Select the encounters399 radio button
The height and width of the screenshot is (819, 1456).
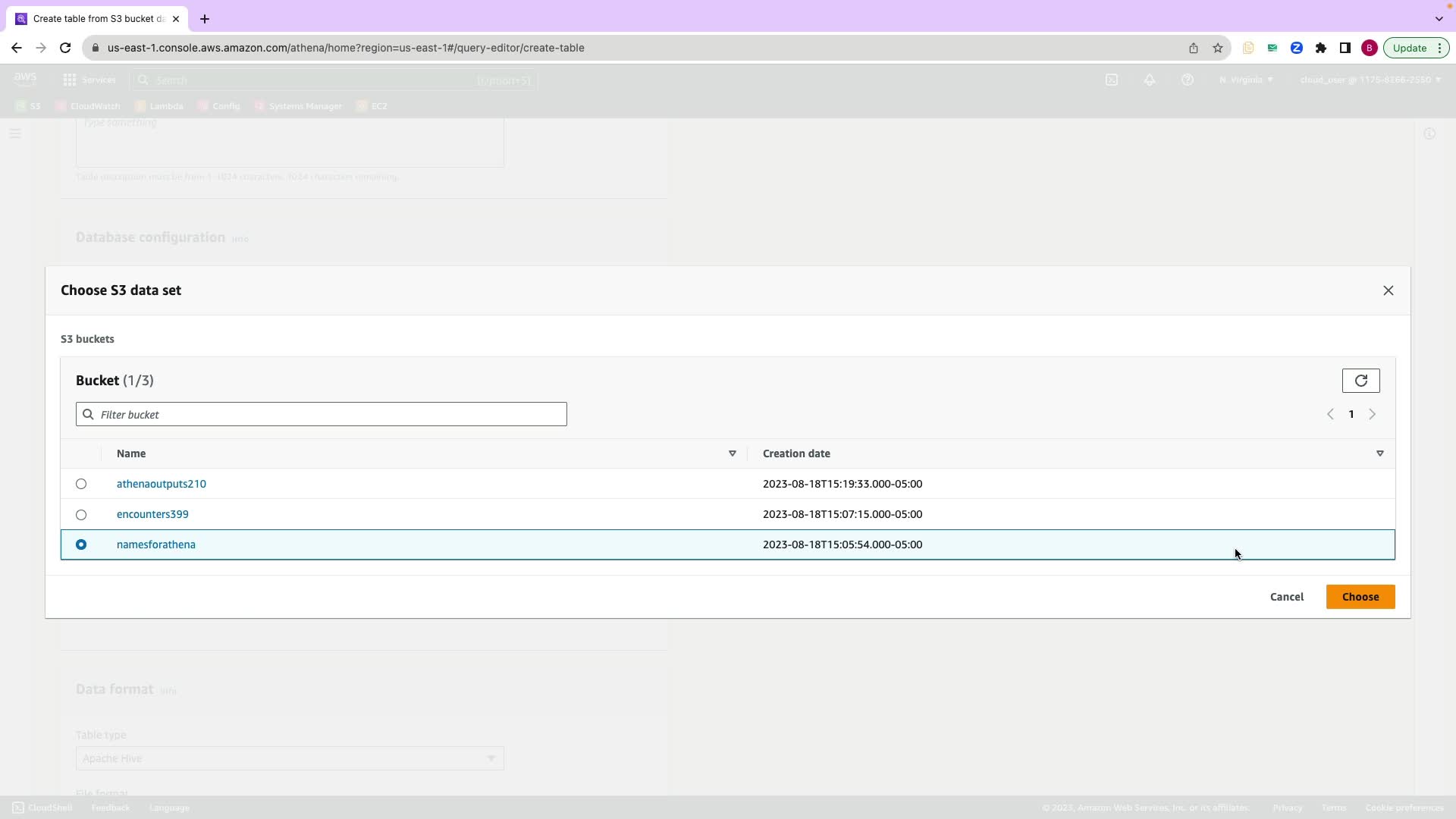click(x=81, y=515)
